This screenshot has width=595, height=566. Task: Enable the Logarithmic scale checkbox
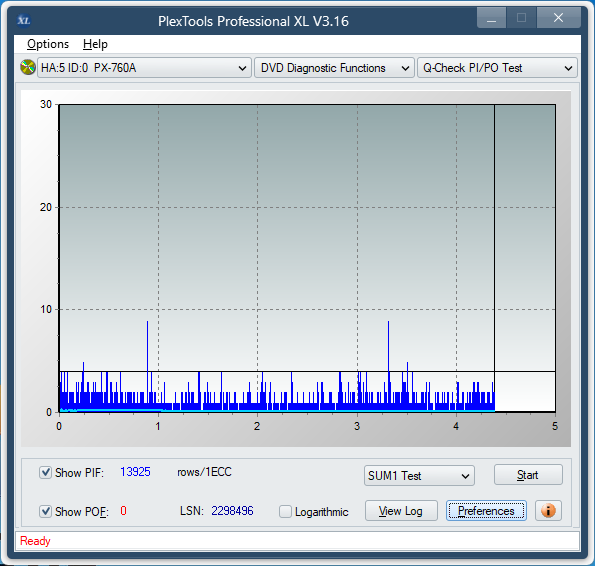[285, 511]
